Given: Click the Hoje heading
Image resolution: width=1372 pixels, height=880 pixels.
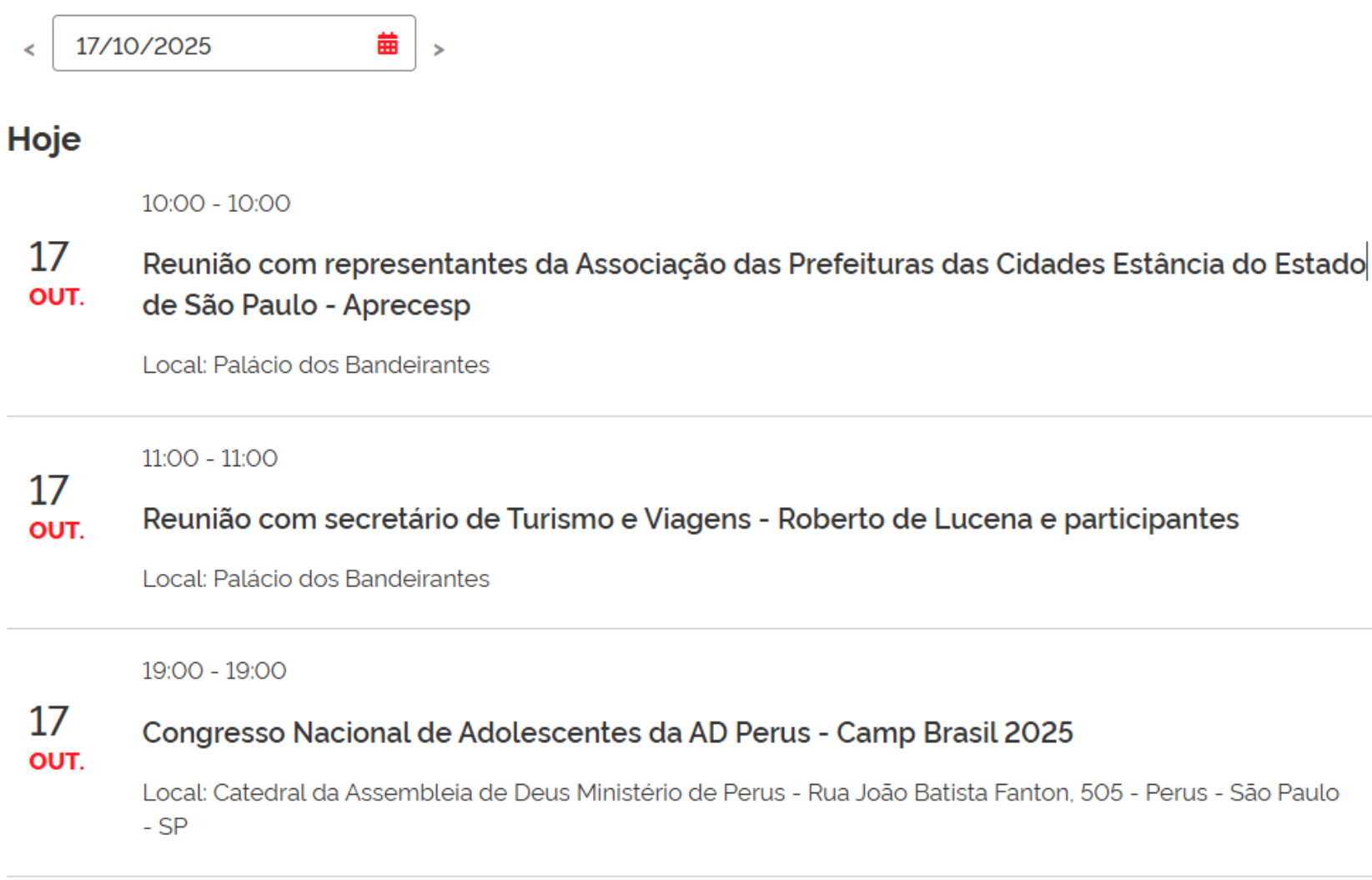Looking at the screenshot, I should tap(44, 139).
